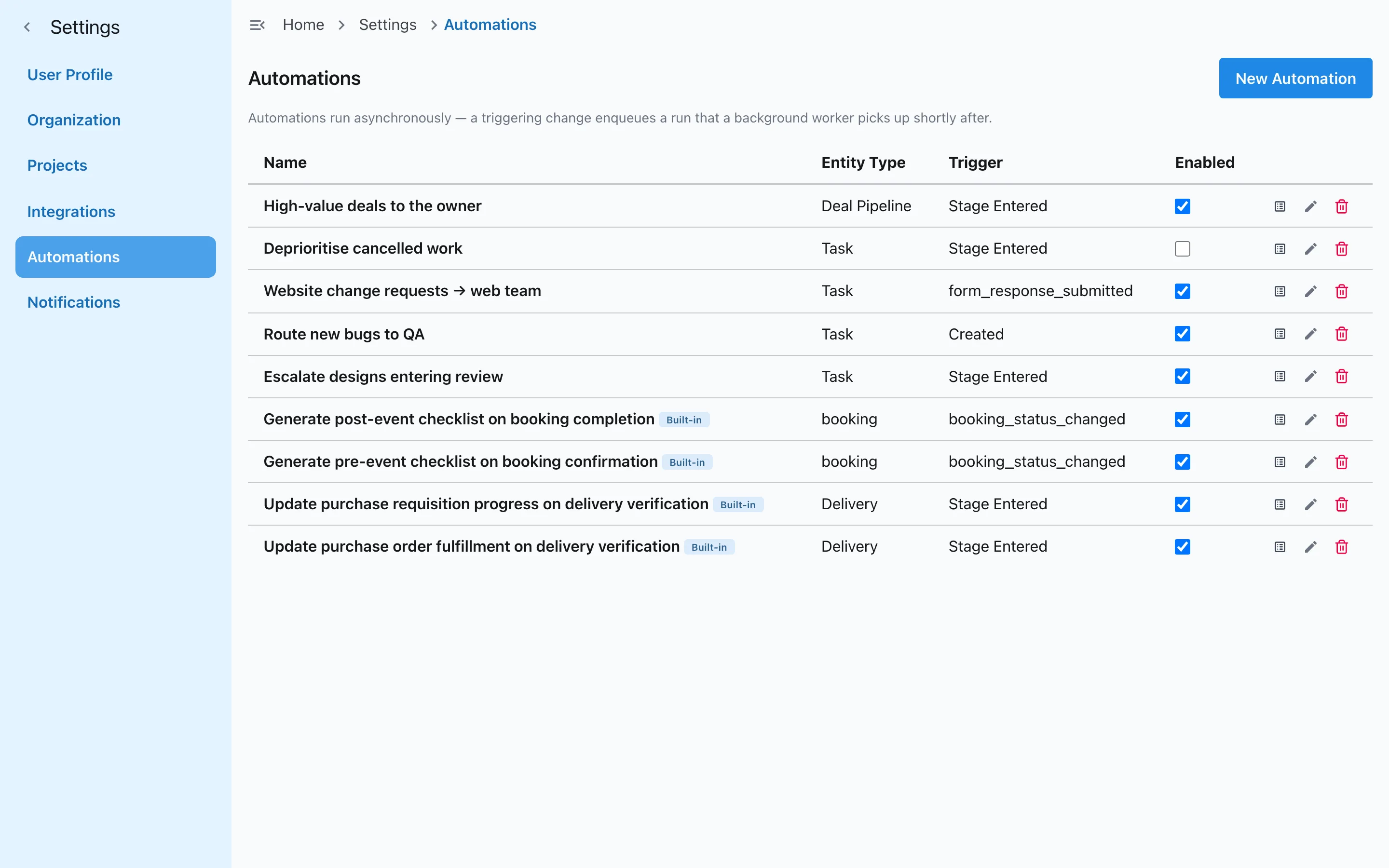Open run log for Deprioritise cancelled work
Image resolution: width=1389 pixels, height=868 pixels.
(1280, 248)
